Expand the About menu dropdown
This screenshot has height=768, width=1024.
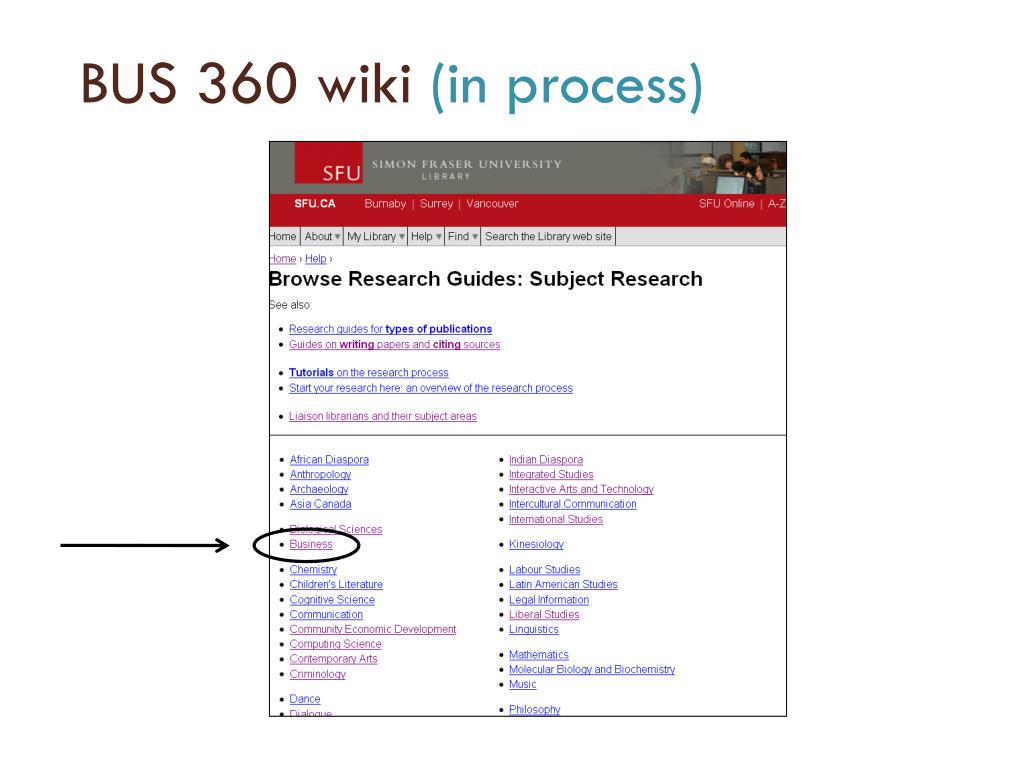click(x=322, y=236)
